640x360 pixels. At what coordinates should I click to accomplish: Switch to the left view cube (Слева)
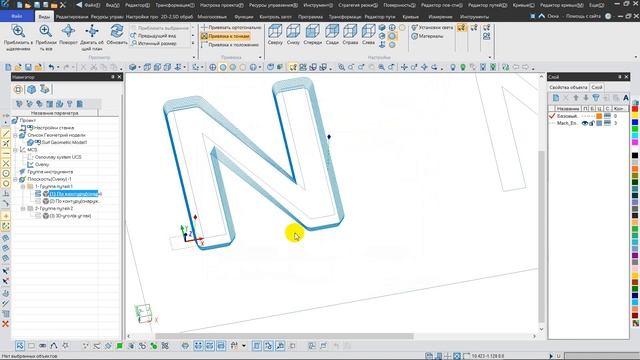[x=368, y=31]
